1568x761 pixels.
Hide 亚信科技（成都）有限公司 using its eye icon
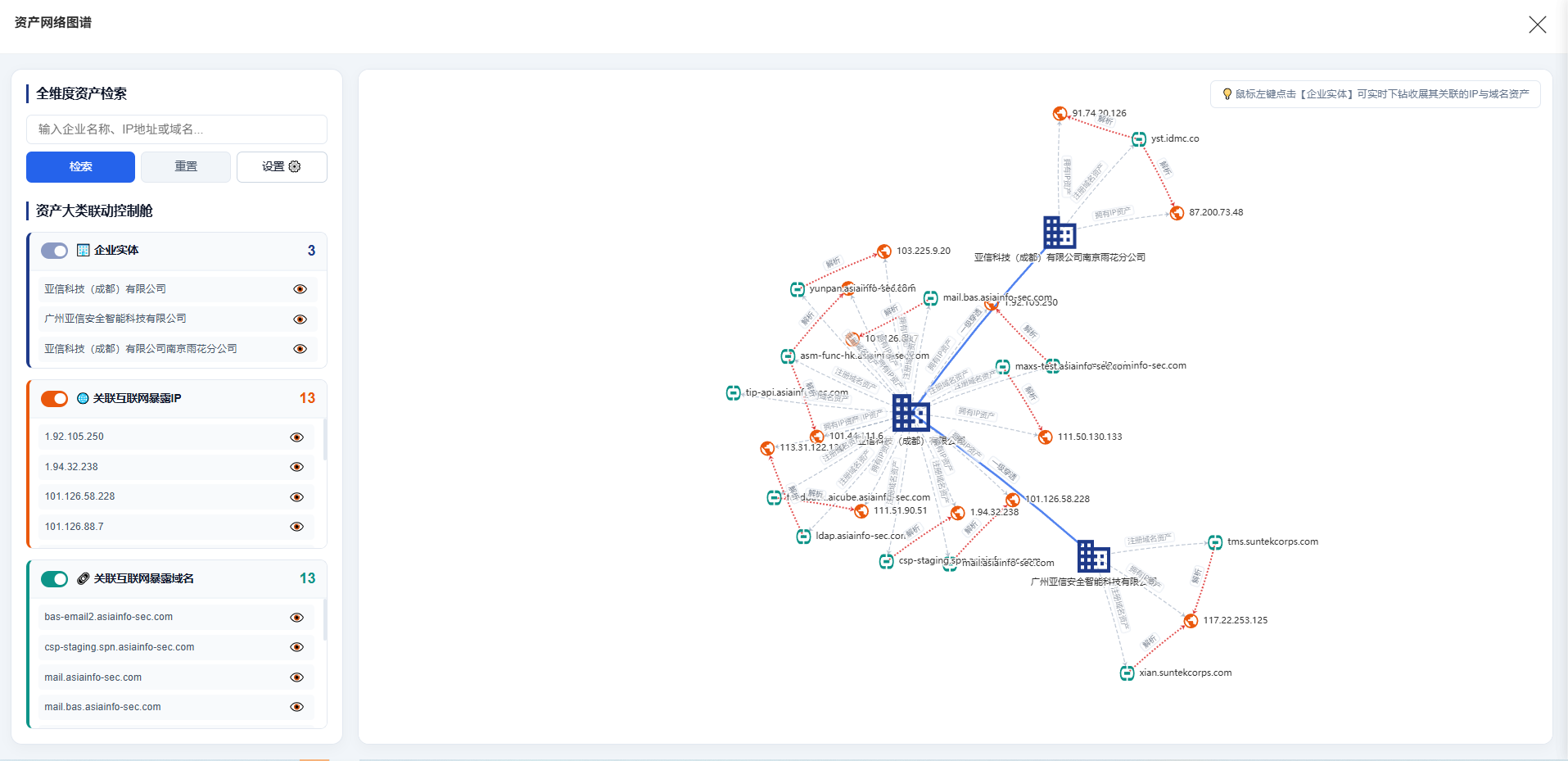(x=300, y=289)
